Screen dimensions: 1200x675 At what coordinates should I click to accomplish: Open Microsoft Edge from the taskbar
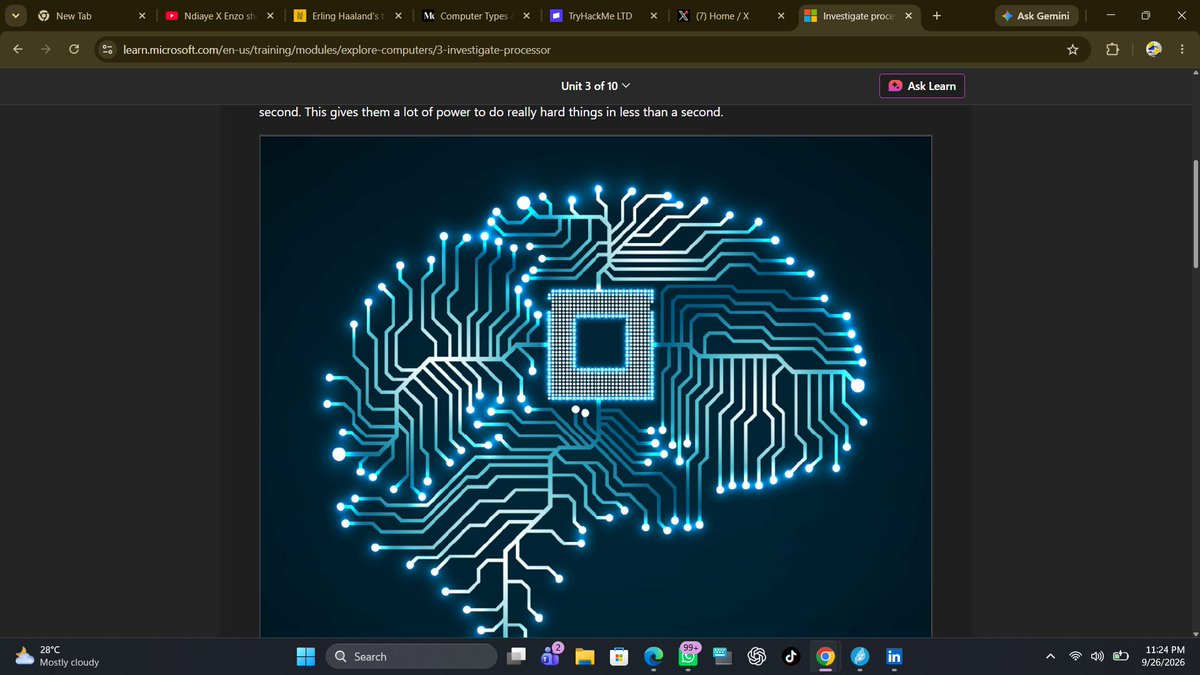653,656
